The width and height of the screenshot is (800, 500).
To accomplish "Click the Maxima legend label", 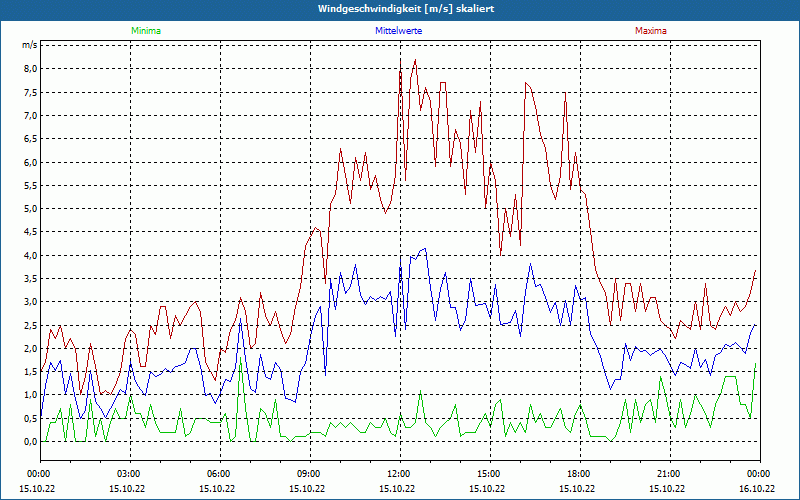I will click(651, 31).
